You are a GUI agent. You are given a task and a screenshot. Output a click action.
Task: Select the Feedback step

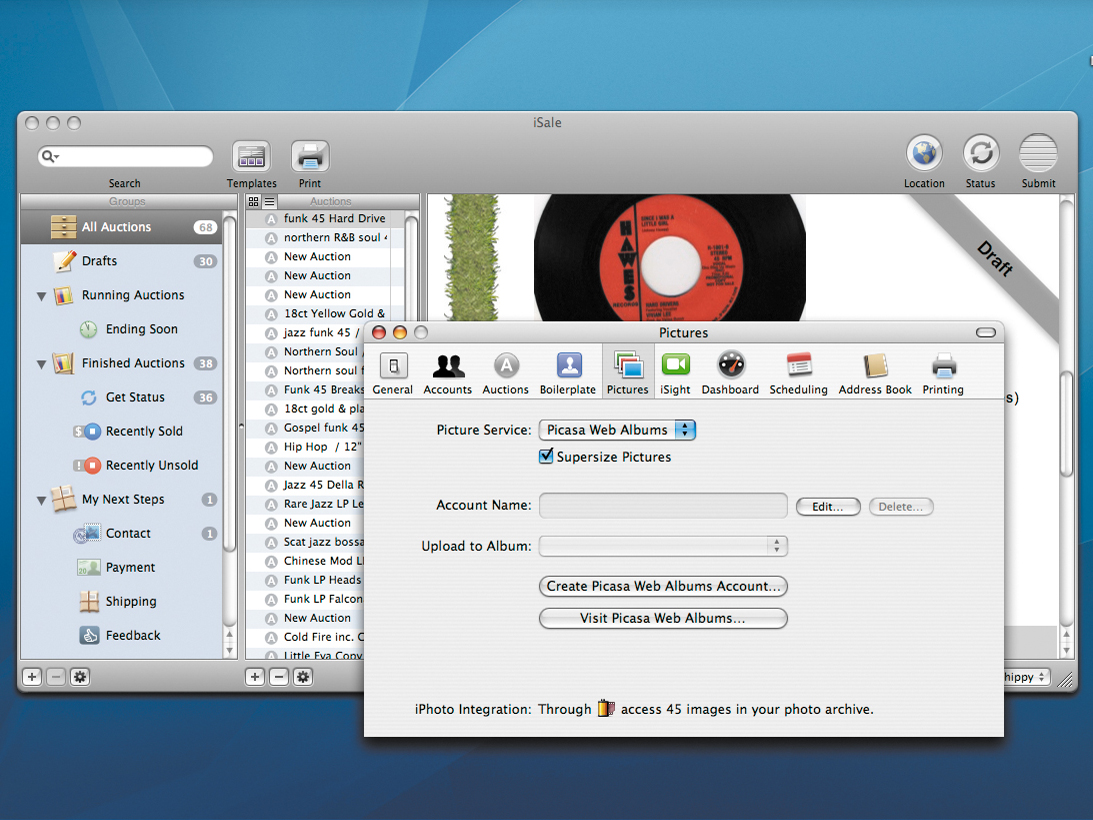120,635
